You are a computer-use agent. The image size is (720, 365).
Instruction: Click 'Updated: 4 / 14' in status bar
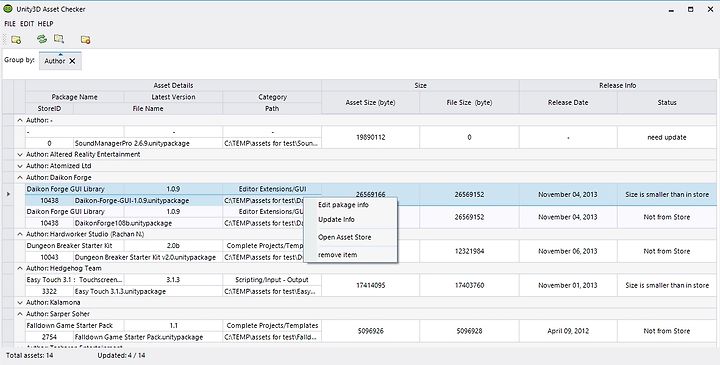click(x=121, y=355)
